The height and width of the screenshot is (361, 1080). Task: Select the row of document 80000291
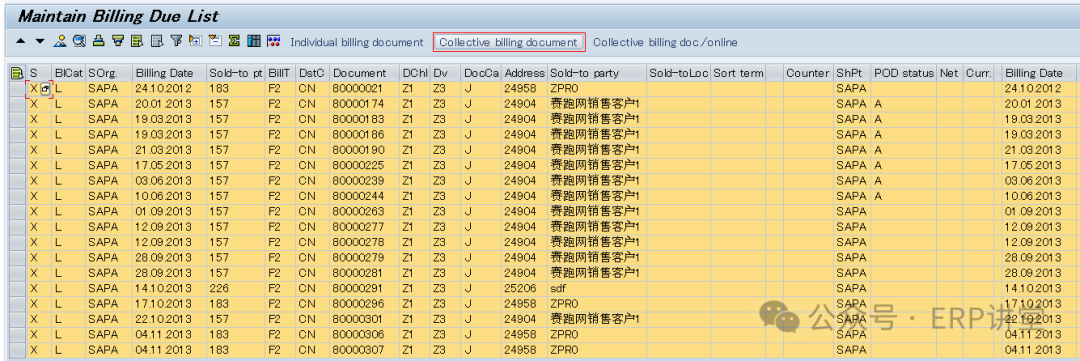click(x=17, y=289)
